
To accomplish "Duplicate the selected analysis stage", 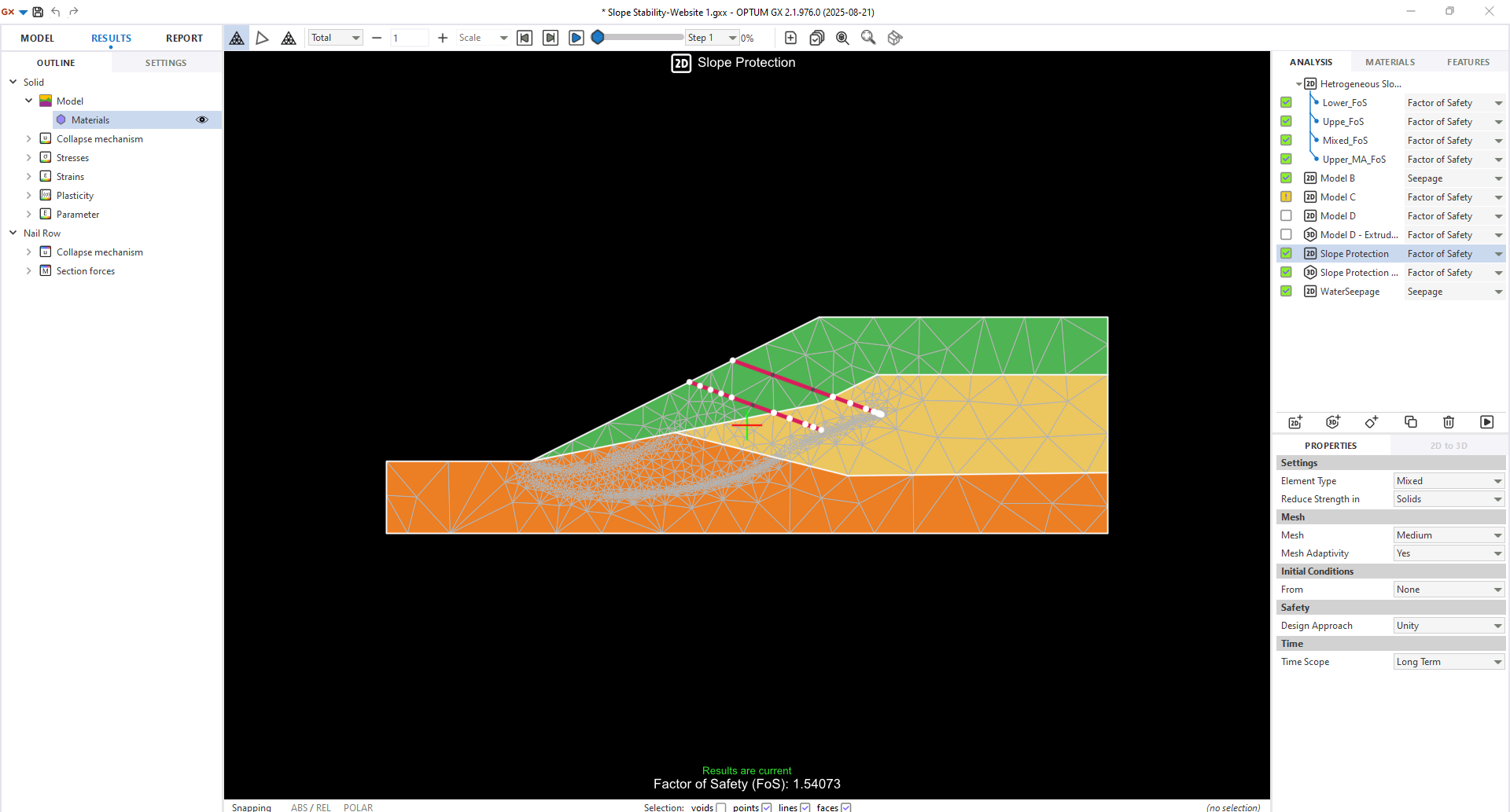I will 1410,422.
